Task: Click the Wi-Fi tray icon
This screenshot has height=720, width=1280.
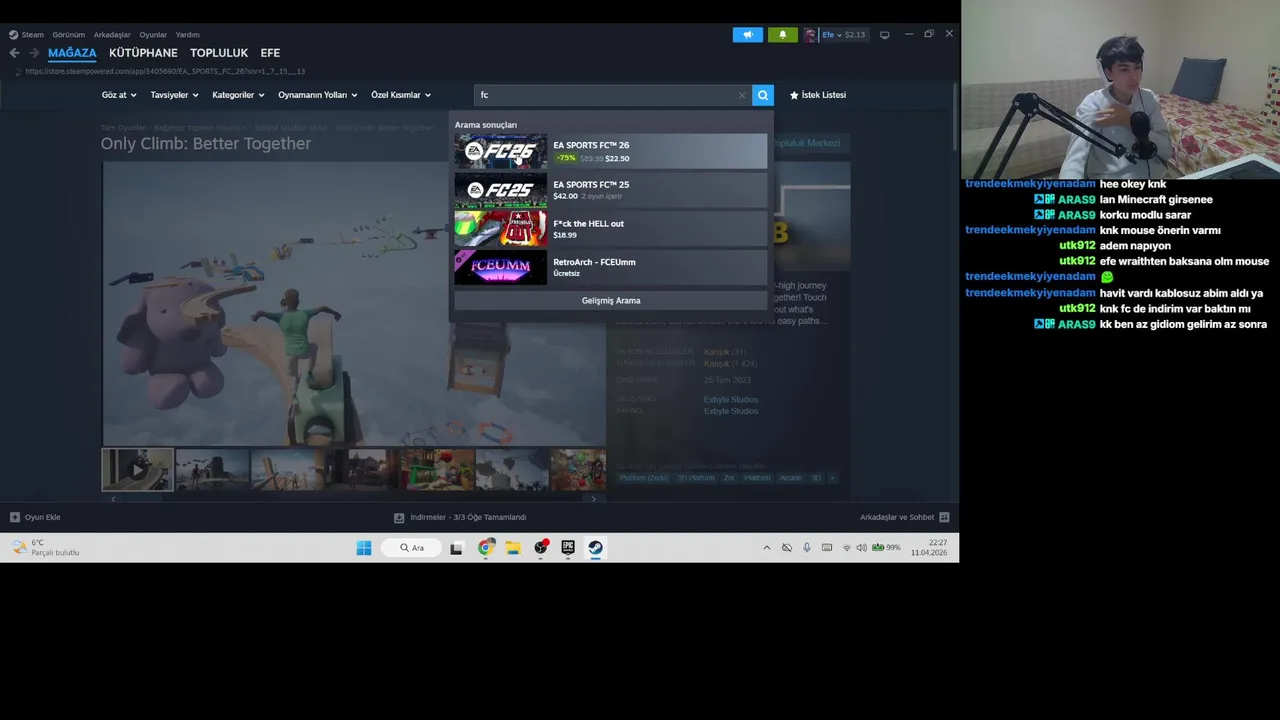Action: [846, 547]
